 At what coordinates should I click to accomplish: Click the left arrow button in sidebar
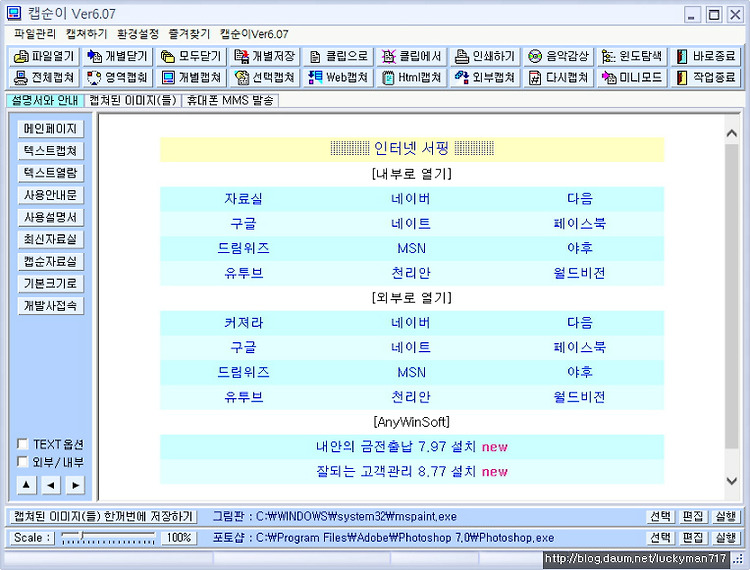[51, 485]
